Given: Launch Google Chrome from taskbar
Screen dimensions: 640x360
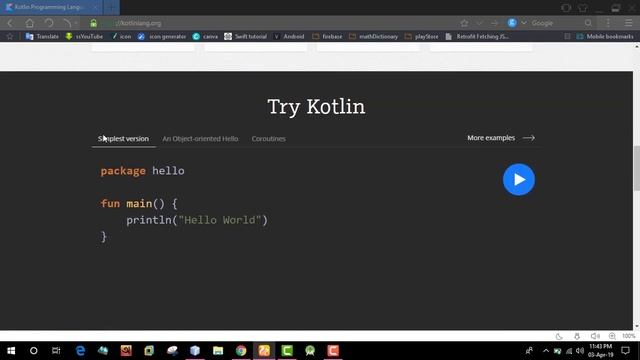Looking at the screenshot, I should pos(241,351).
